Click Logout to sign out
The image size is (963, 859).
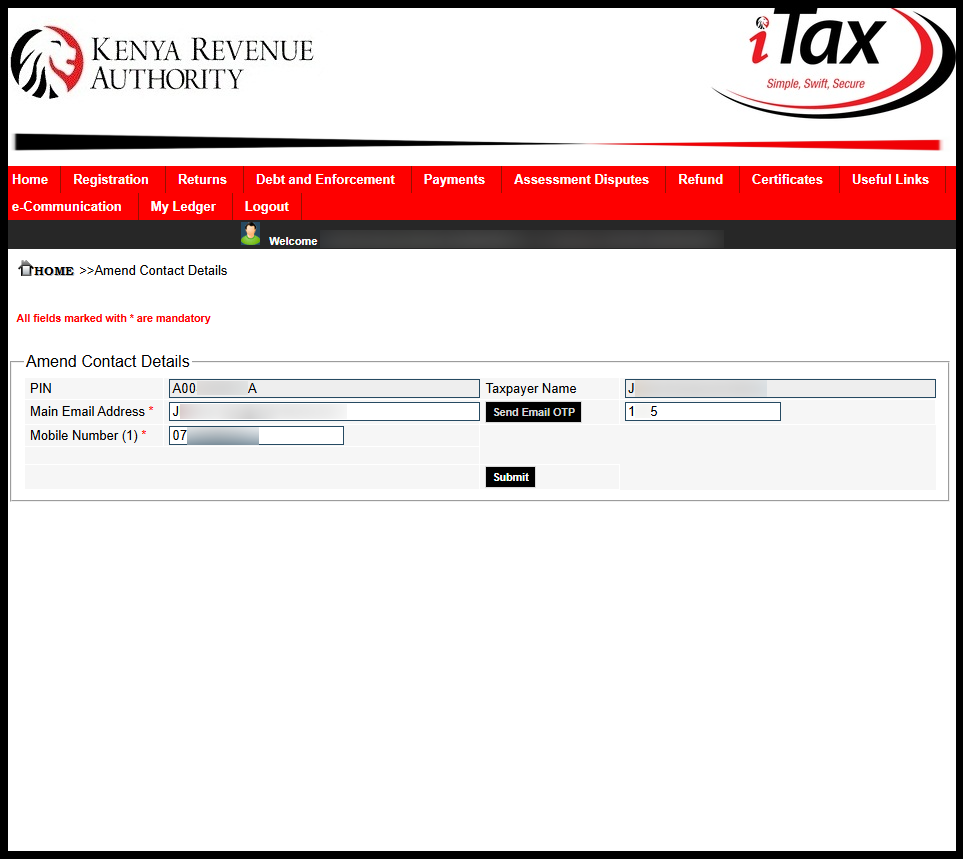tap(265, 206)
